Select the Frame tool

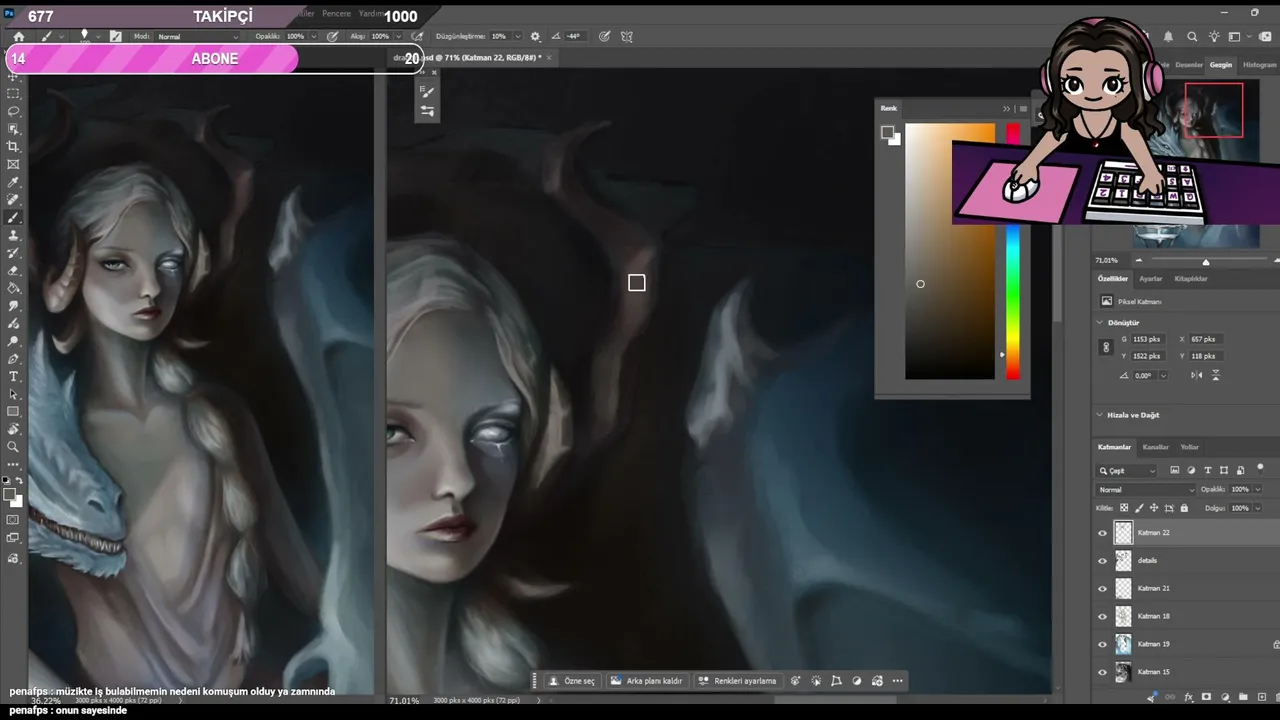click(x=13, y=164)
